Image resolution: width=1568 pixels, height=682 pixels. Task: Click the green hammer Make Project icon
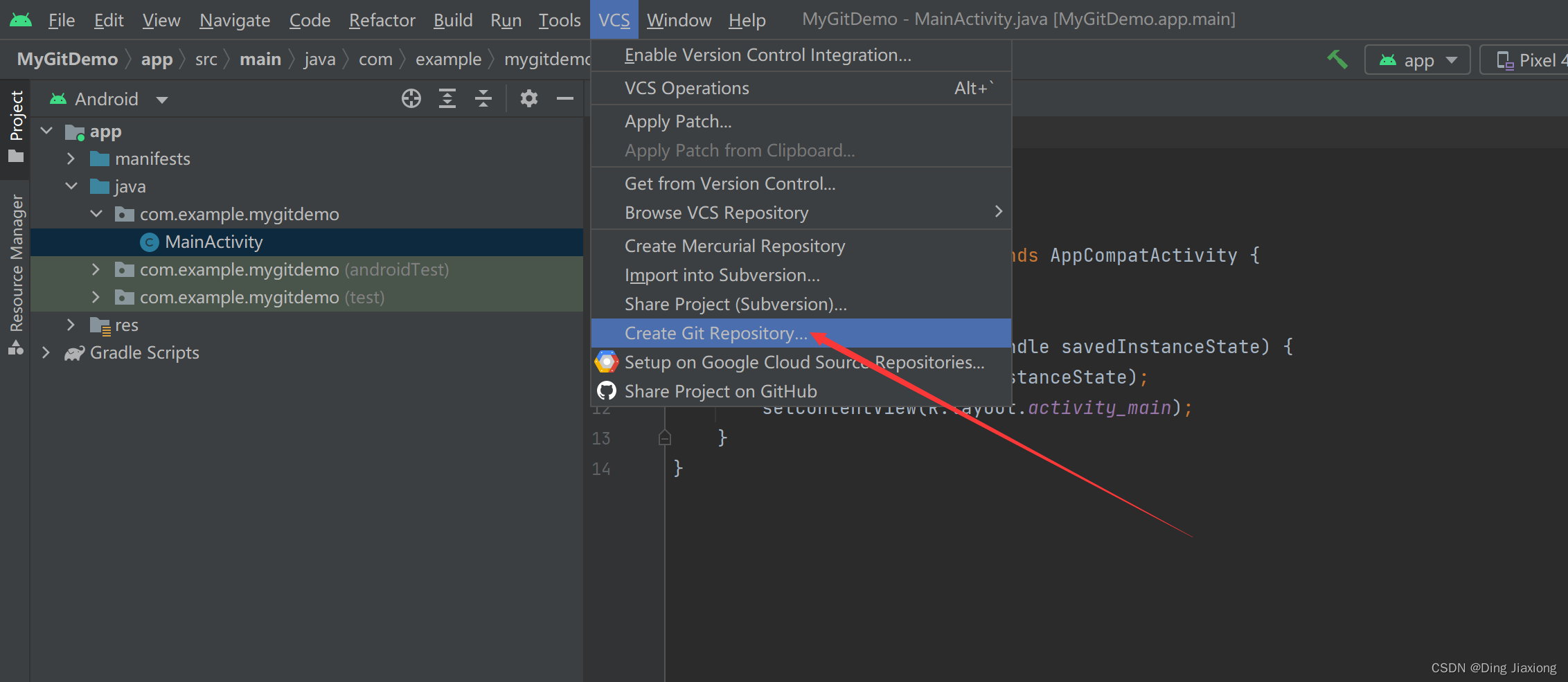1337,60
